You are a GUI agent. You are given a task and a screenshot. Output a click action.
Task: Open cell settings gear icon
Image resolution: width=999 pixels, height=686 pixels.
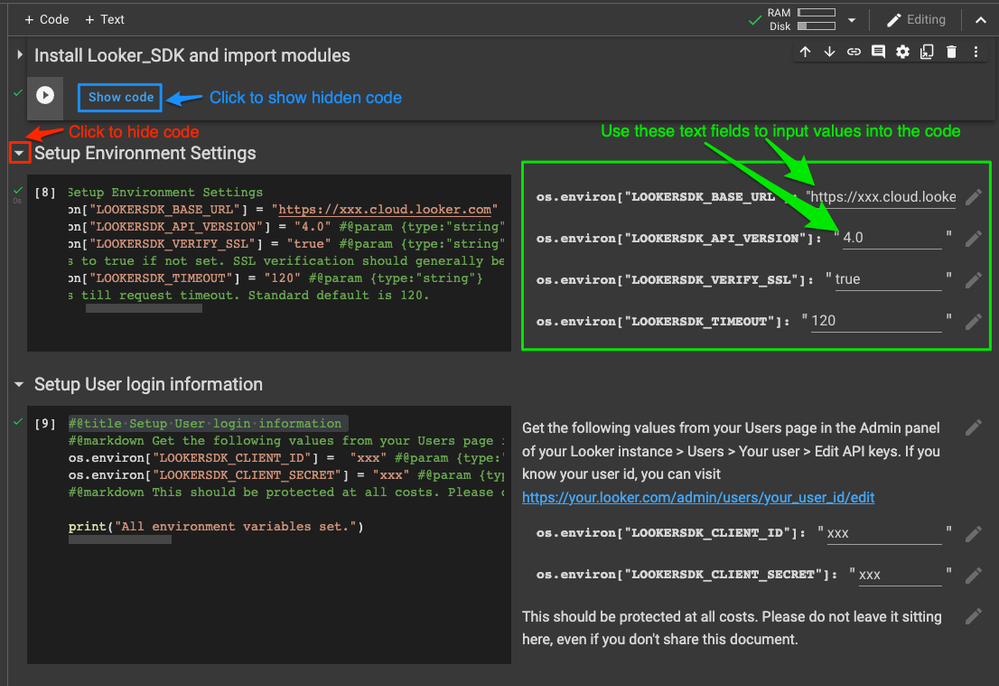coord(902,52)
